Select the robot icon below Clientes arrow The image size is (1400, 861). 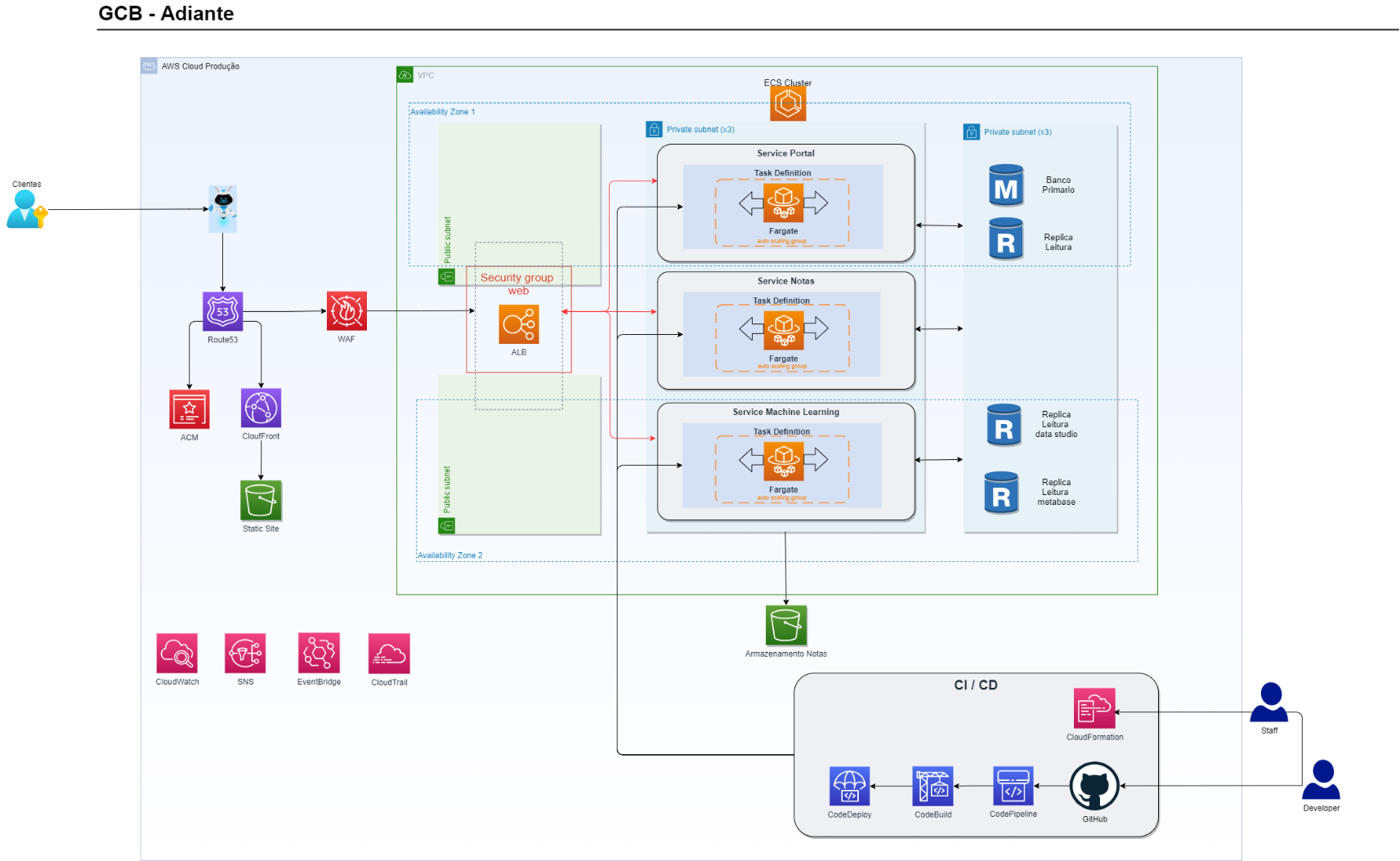click(222, 208)
